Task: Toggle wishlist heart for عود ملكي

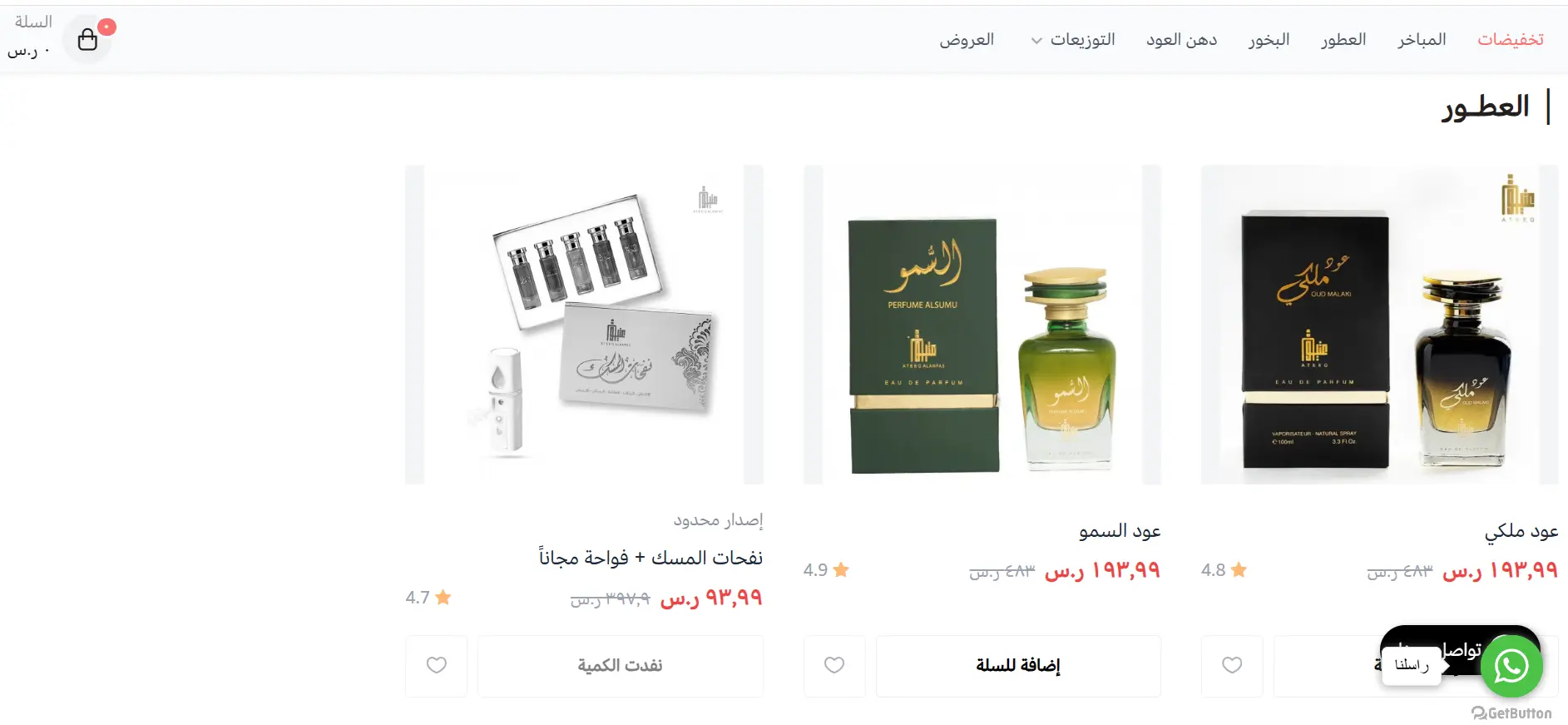Action: [x=1232, y=665]
